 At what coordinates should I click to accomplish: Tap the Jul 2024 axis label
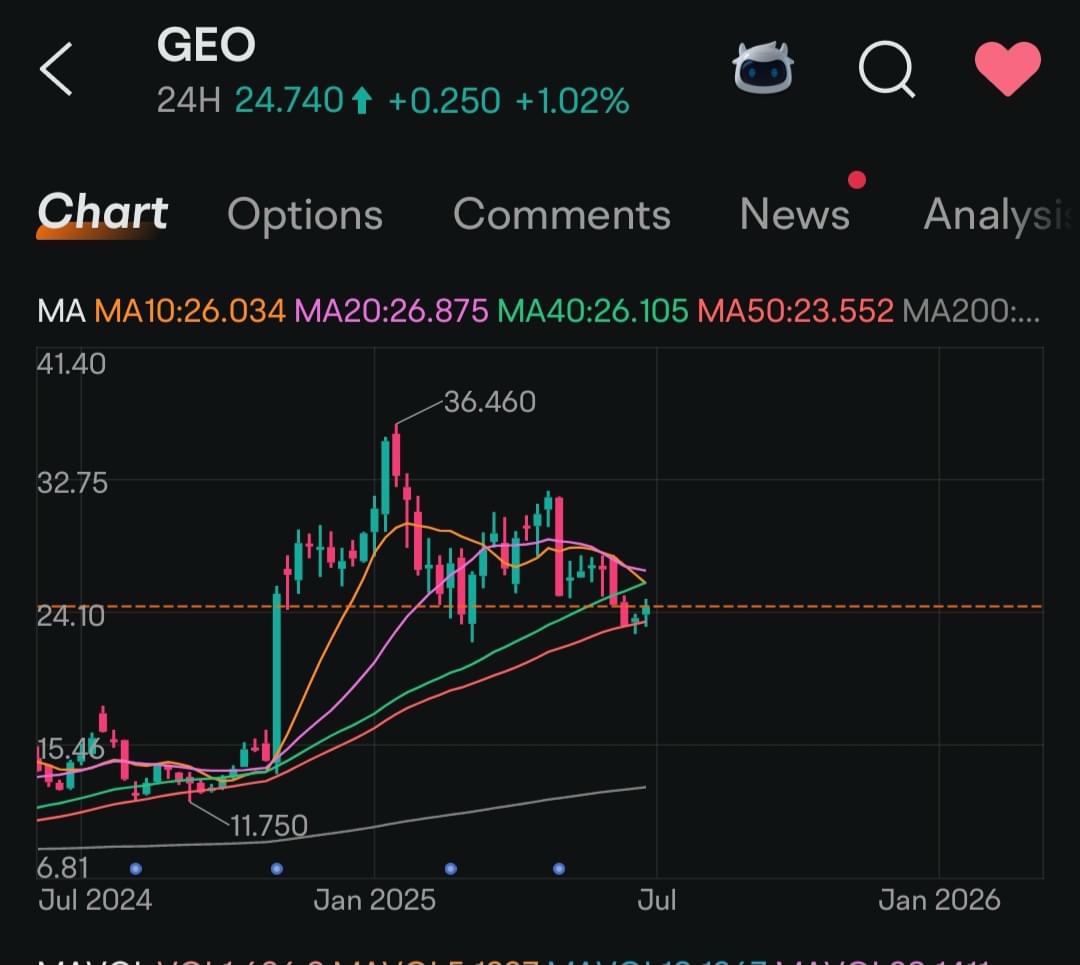pos(95,900)
